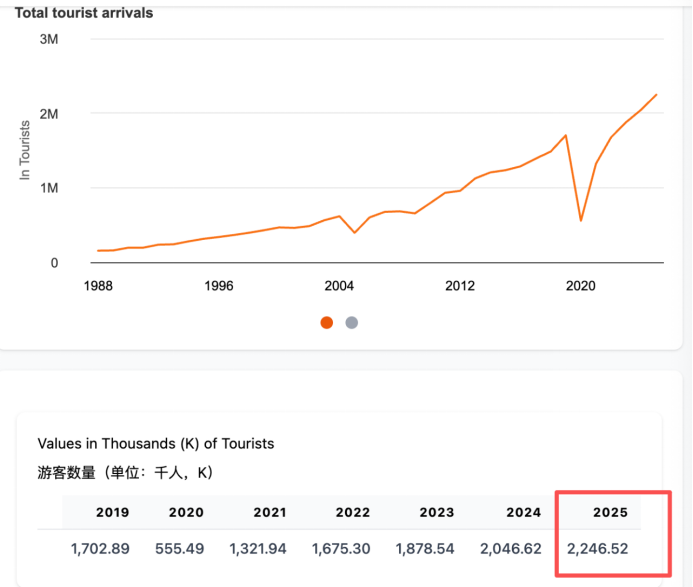The height and width of the screenshot is (587, 693).
Task: Click the 555.49 value for 2020
Action: (x=179, y=549)
